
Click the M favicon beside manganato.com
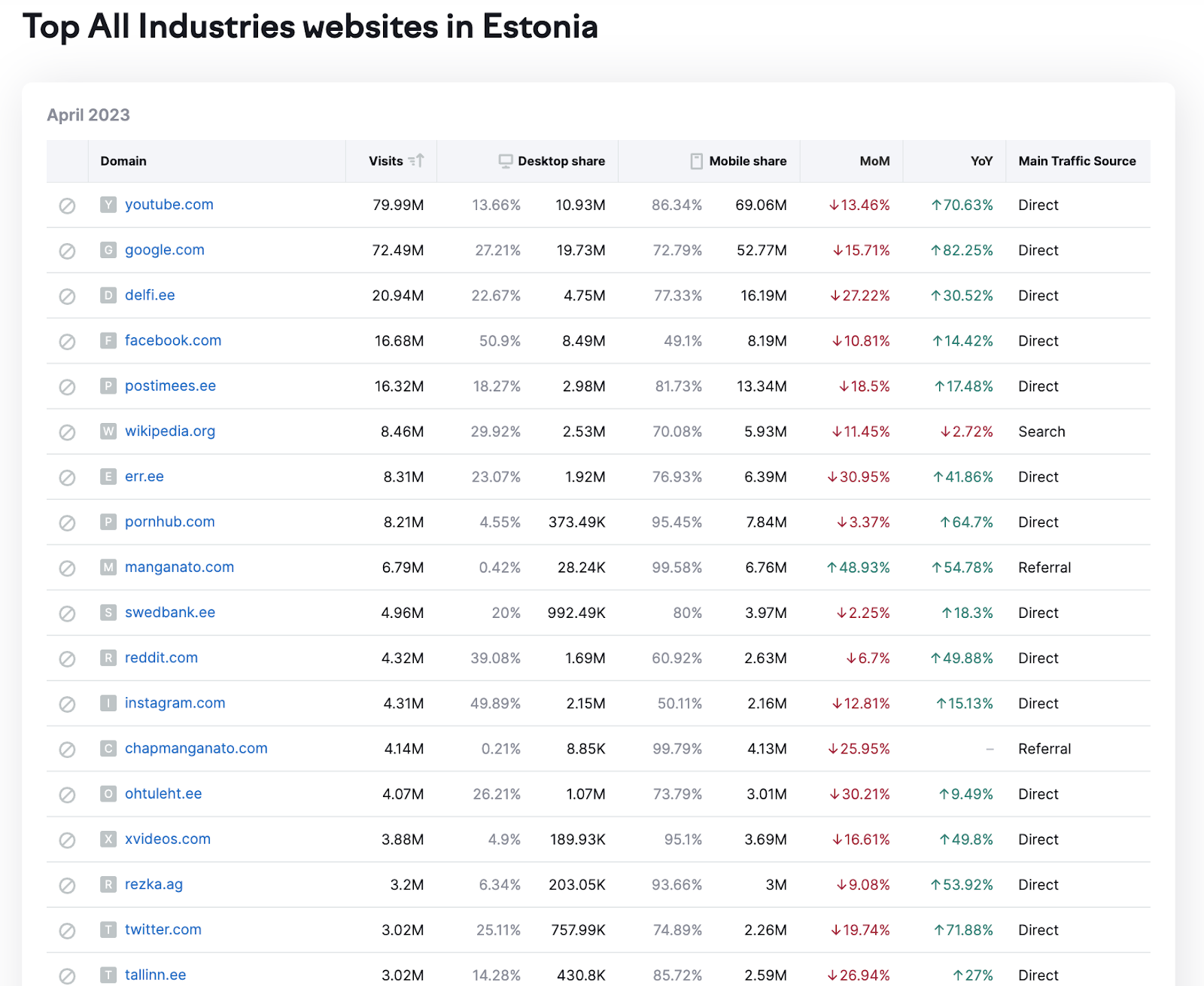point(108,567)
